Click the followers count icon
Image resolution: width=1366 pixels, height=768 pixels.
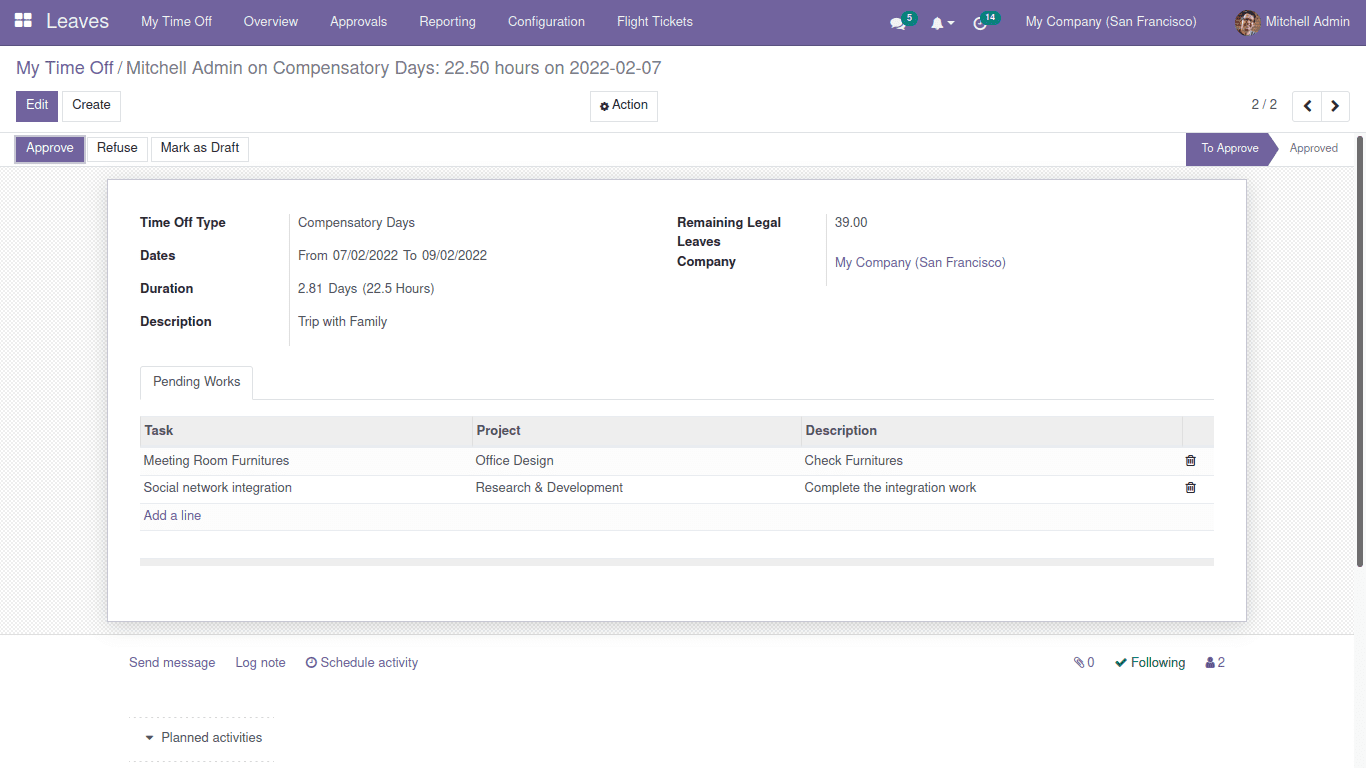coord(1213,662)
